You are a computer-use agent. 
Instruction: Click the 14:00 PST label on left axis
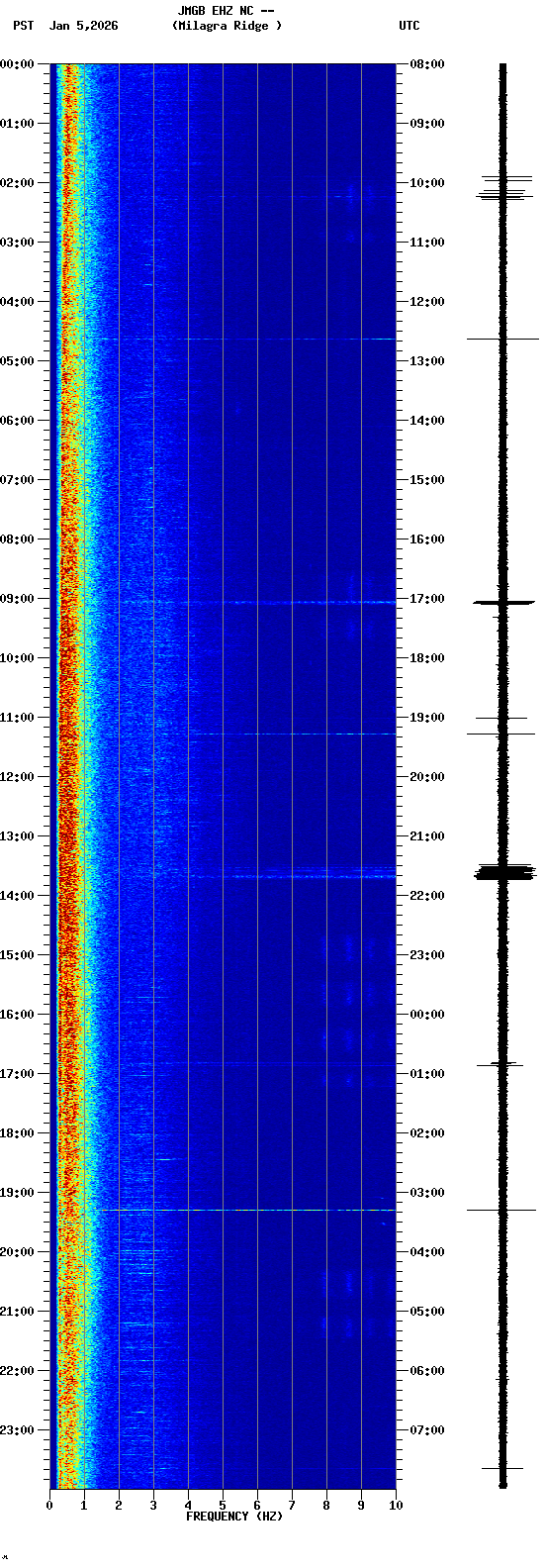[18, 896]
